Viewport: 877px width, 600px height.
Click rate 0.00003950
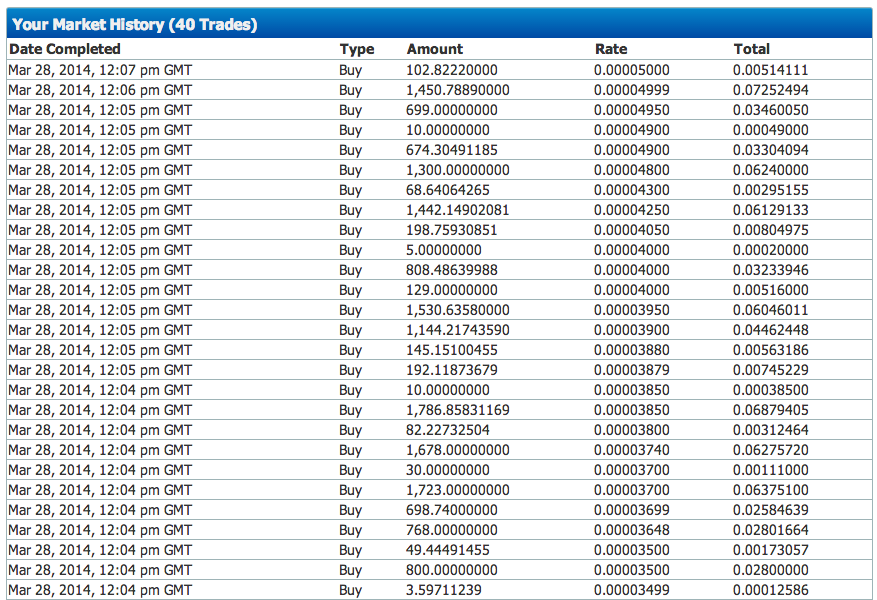click(x=632, y=310)
